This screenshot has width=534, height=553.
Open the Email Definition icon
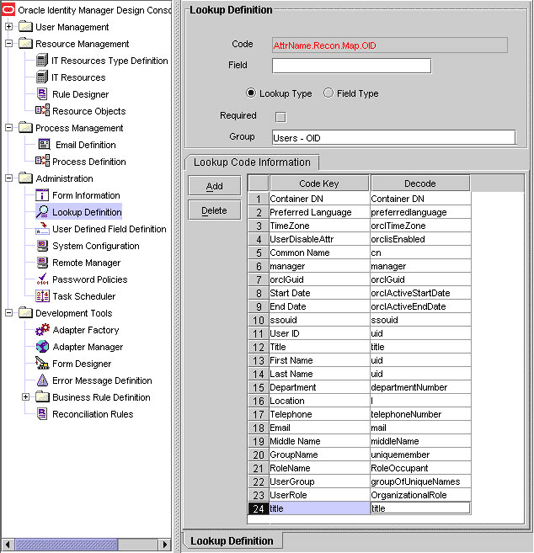[44, 144]
